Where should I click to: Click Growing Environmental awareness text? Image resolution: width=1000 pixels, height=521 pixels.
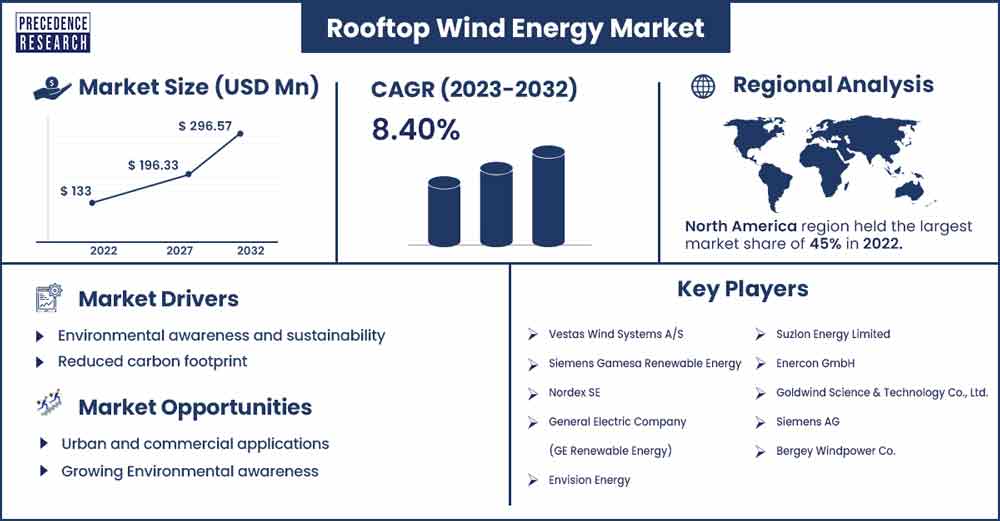pyautogui.click(x=190, y=471)
